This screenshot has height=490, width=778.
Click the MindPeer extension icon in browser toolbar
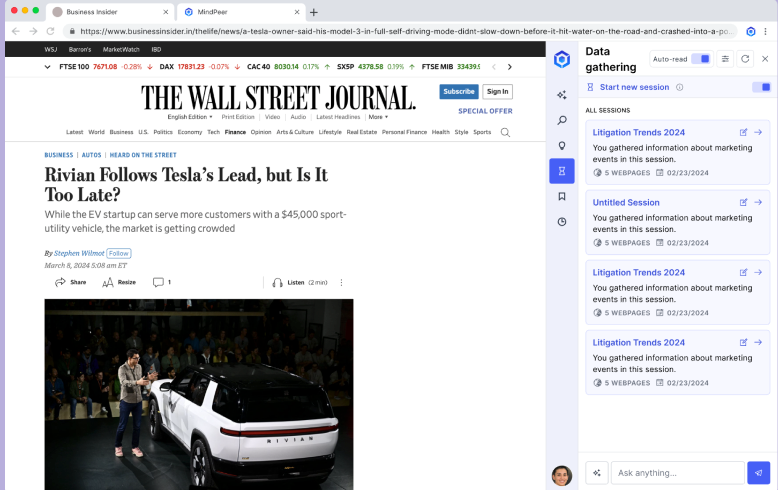click(751, 31)
